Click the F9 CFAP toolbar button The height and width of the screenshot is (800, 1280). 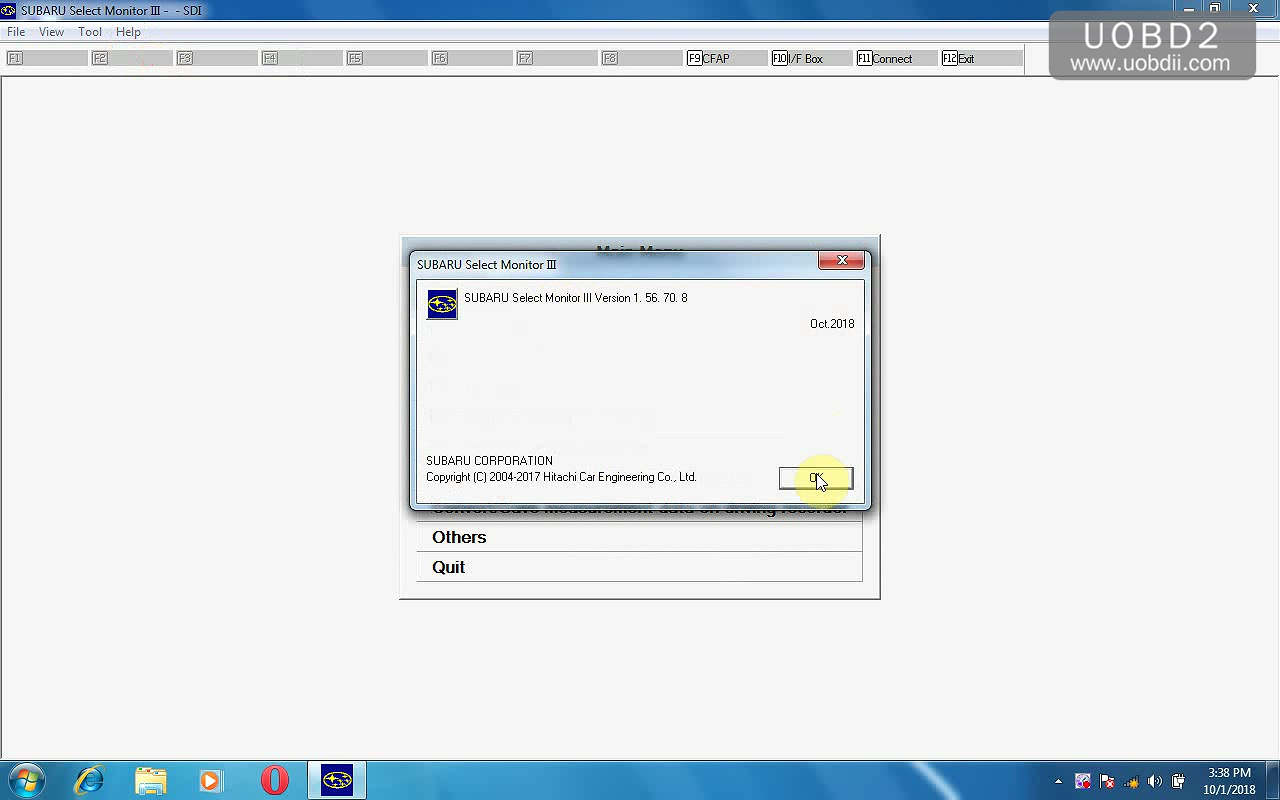click(726, 59)
